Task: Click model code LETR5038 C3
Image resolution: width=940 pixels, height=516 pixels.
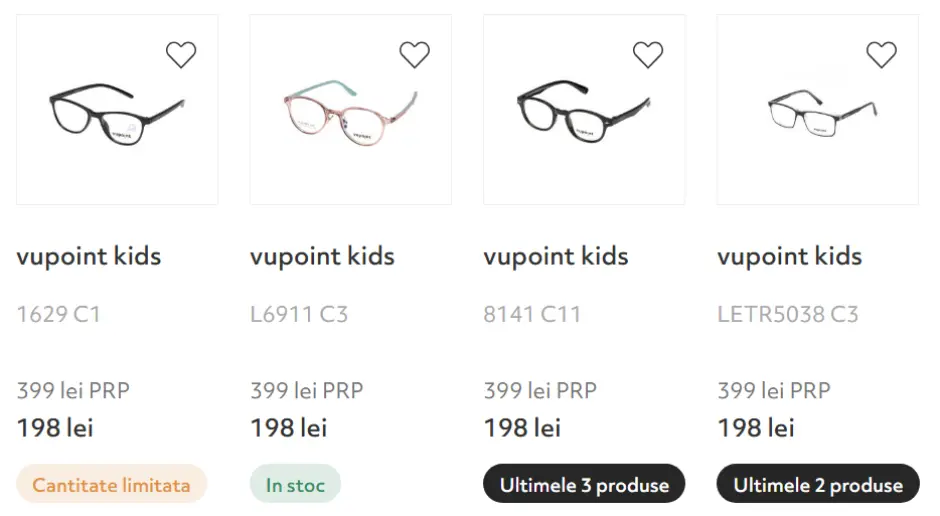Action: (788, 314)
